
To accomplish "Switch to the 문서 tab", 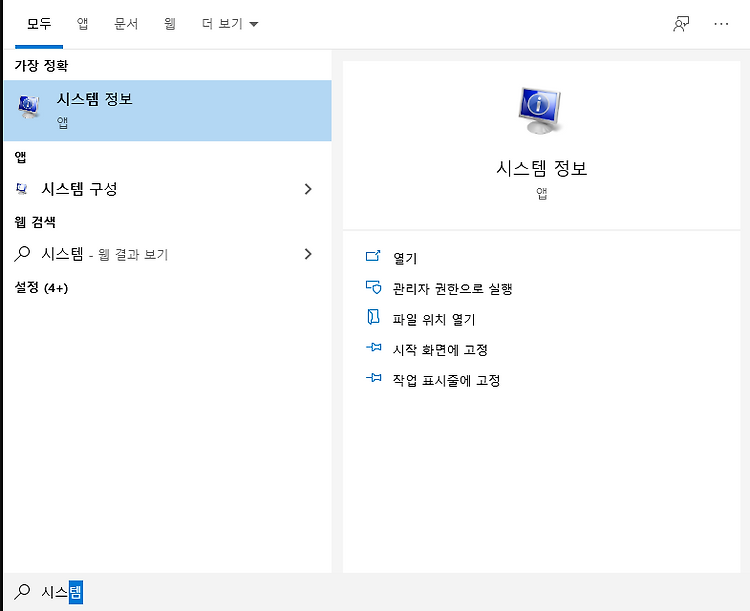I will pyautogui.click(x=126, y=23).
